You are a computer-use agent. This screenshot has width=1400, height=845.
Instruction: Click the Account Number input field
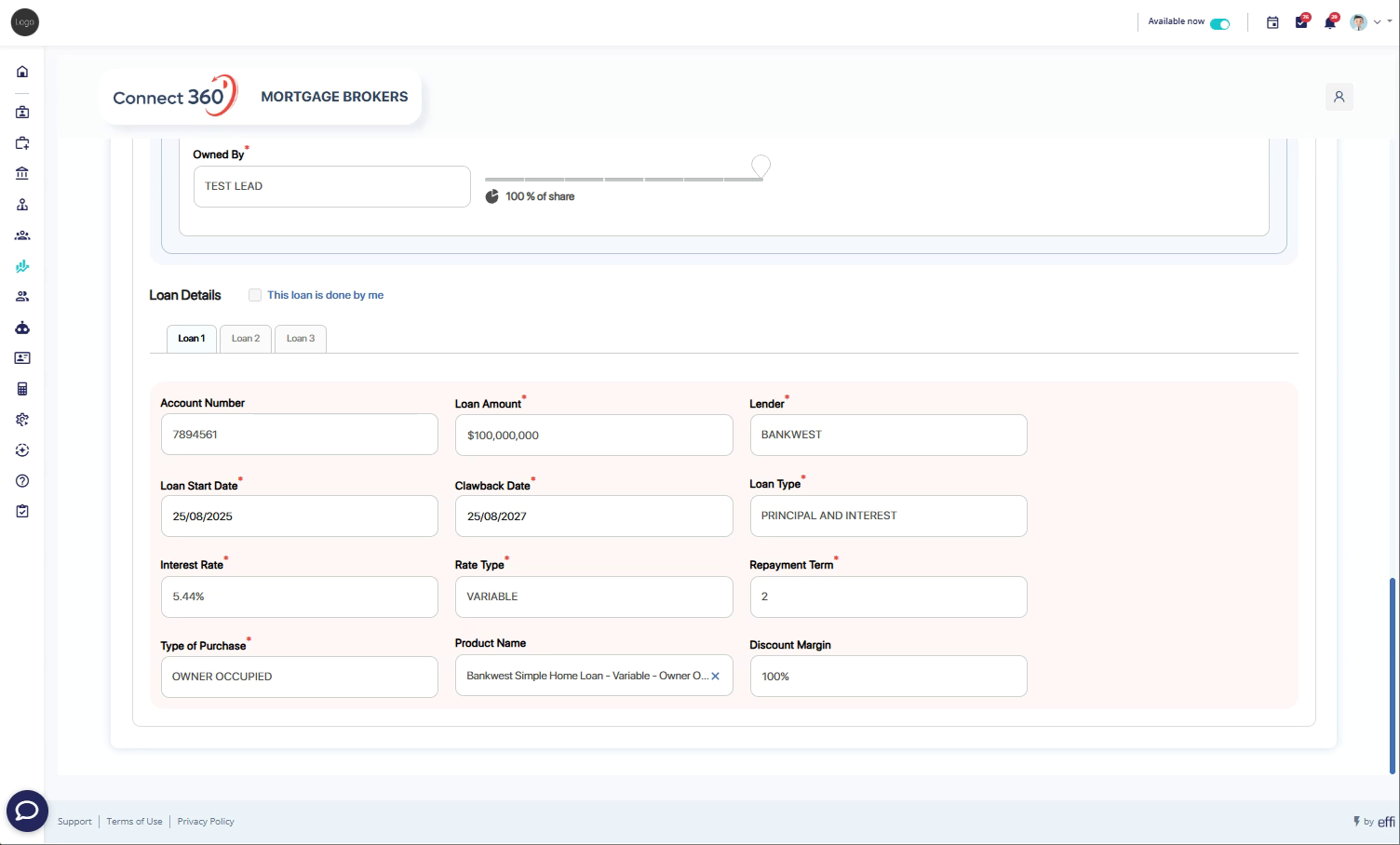(x=299, y=435)
